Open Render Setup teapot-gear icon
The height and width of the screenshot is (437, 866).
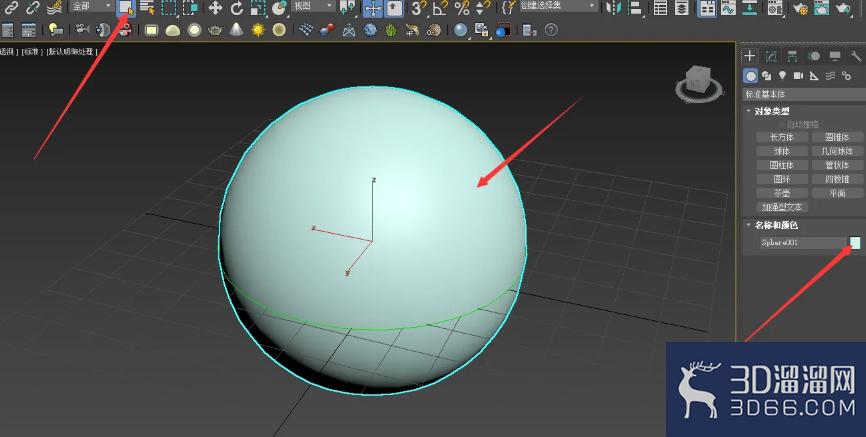coord(800,8)
